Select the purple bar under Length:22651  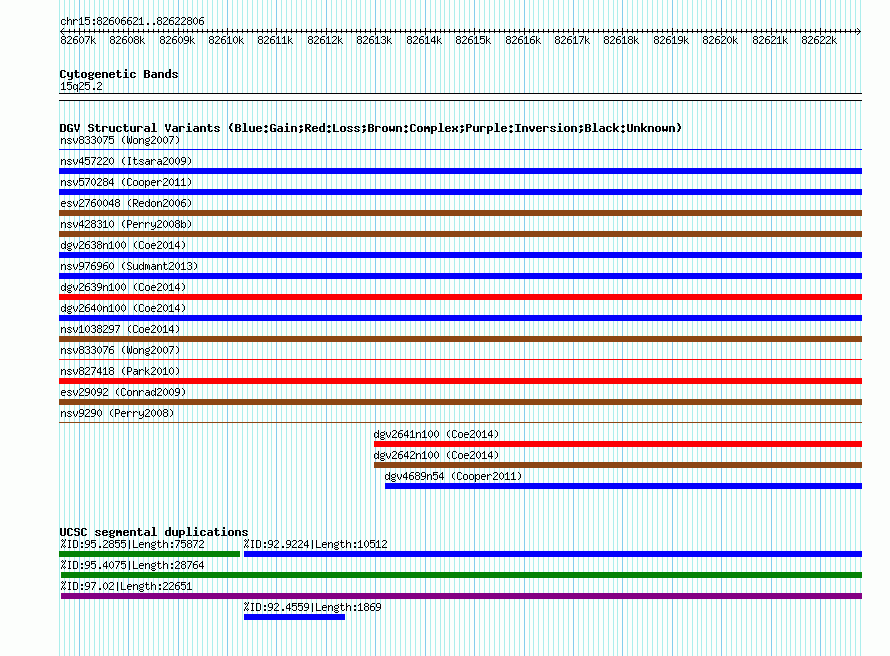[461, 596]
